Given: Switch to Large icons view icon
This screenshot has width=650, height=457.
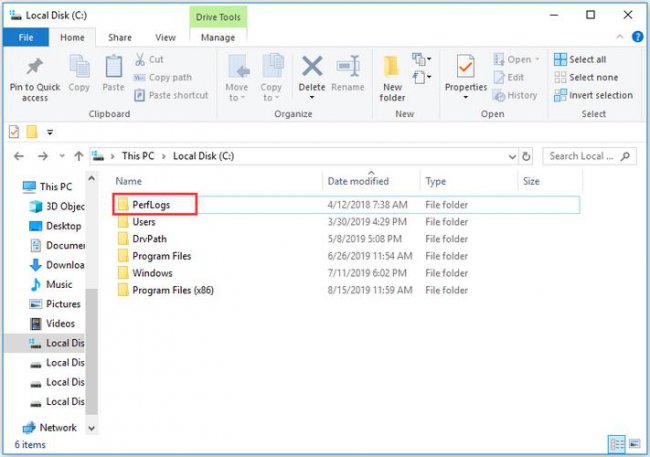Looking at the screenshot, I should (634, 445).
